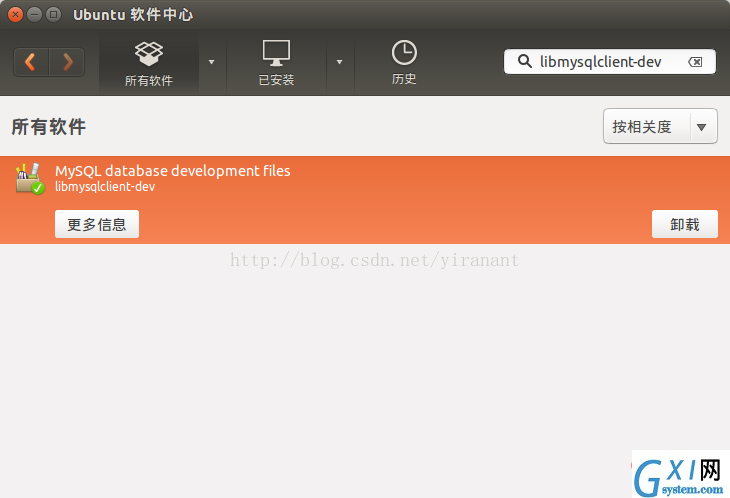
Task: Open the sort by relevance (按相关度) dropdown
Action: (x=660, y=126)
